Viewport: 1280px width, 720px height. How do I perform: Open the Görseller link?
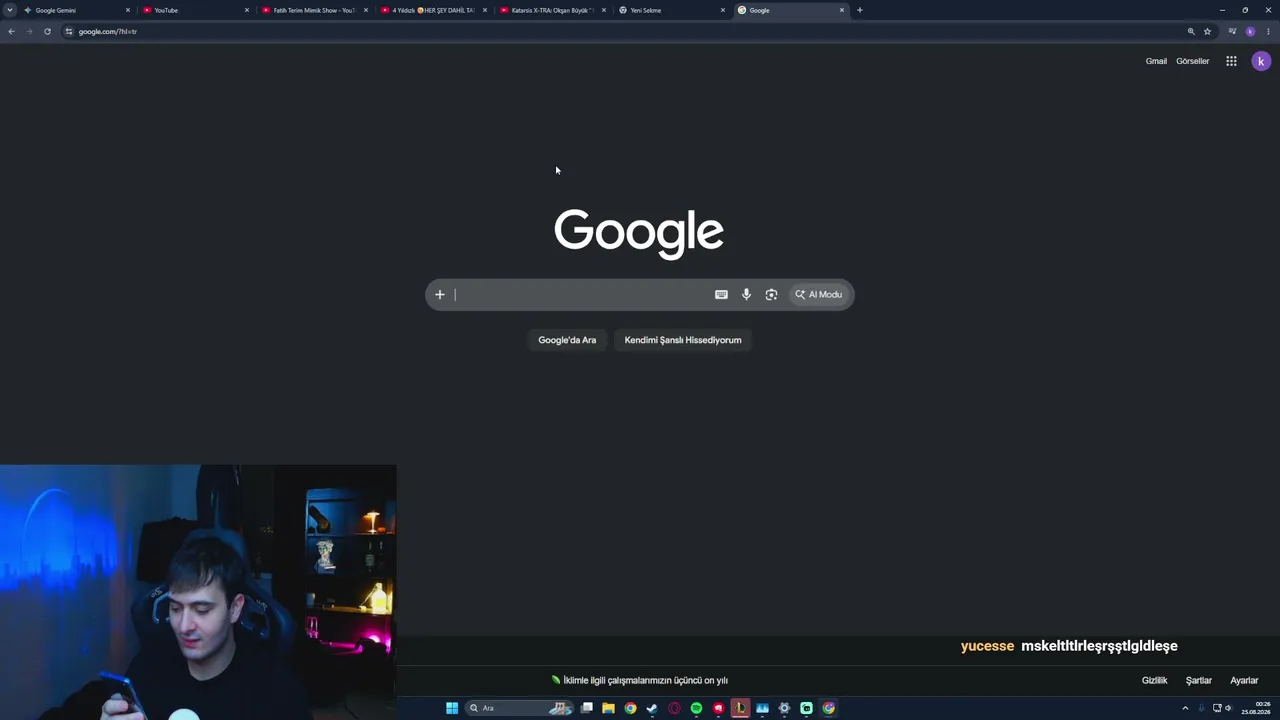(1192, 61)
